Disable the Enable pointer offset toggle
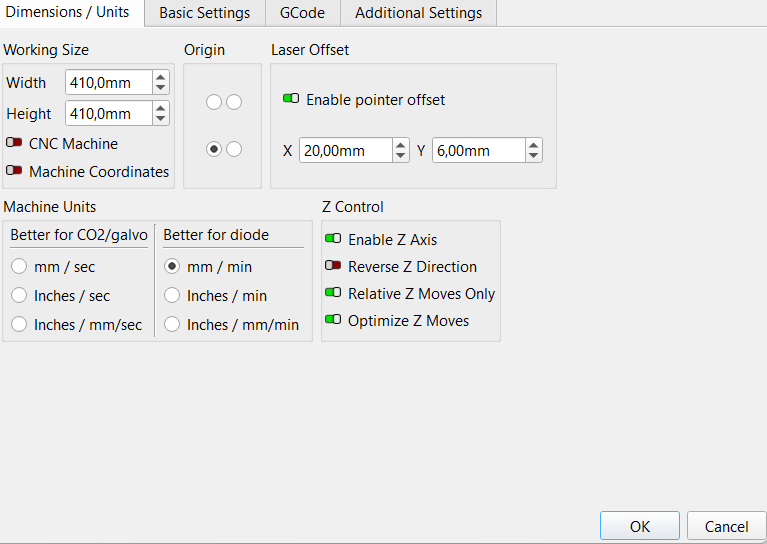This screenshot has height=544, width=767. click(291, 99)
